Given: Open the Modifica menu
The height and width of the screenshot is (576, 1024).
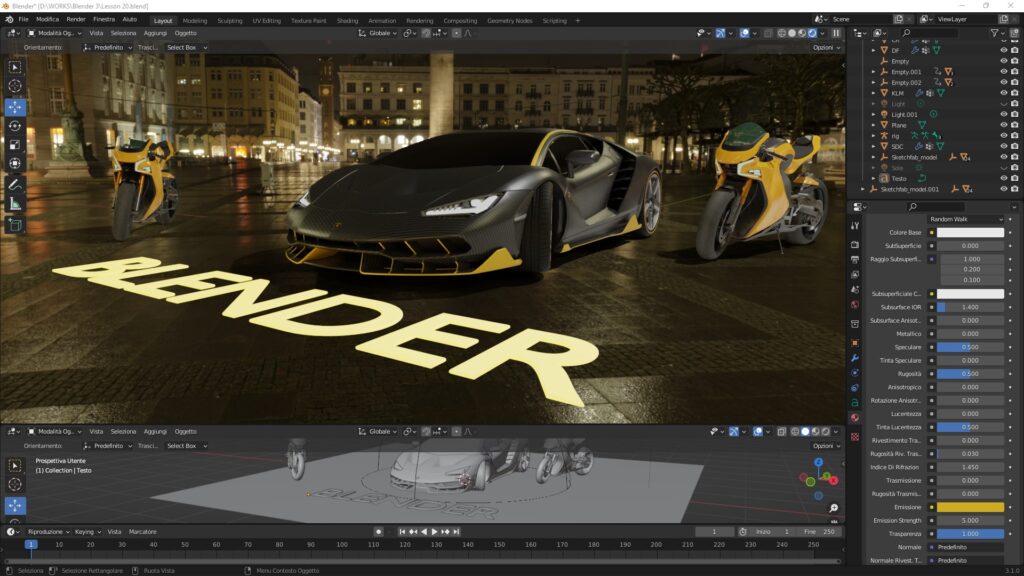Looking at the screenshot, I should point(47,20).
